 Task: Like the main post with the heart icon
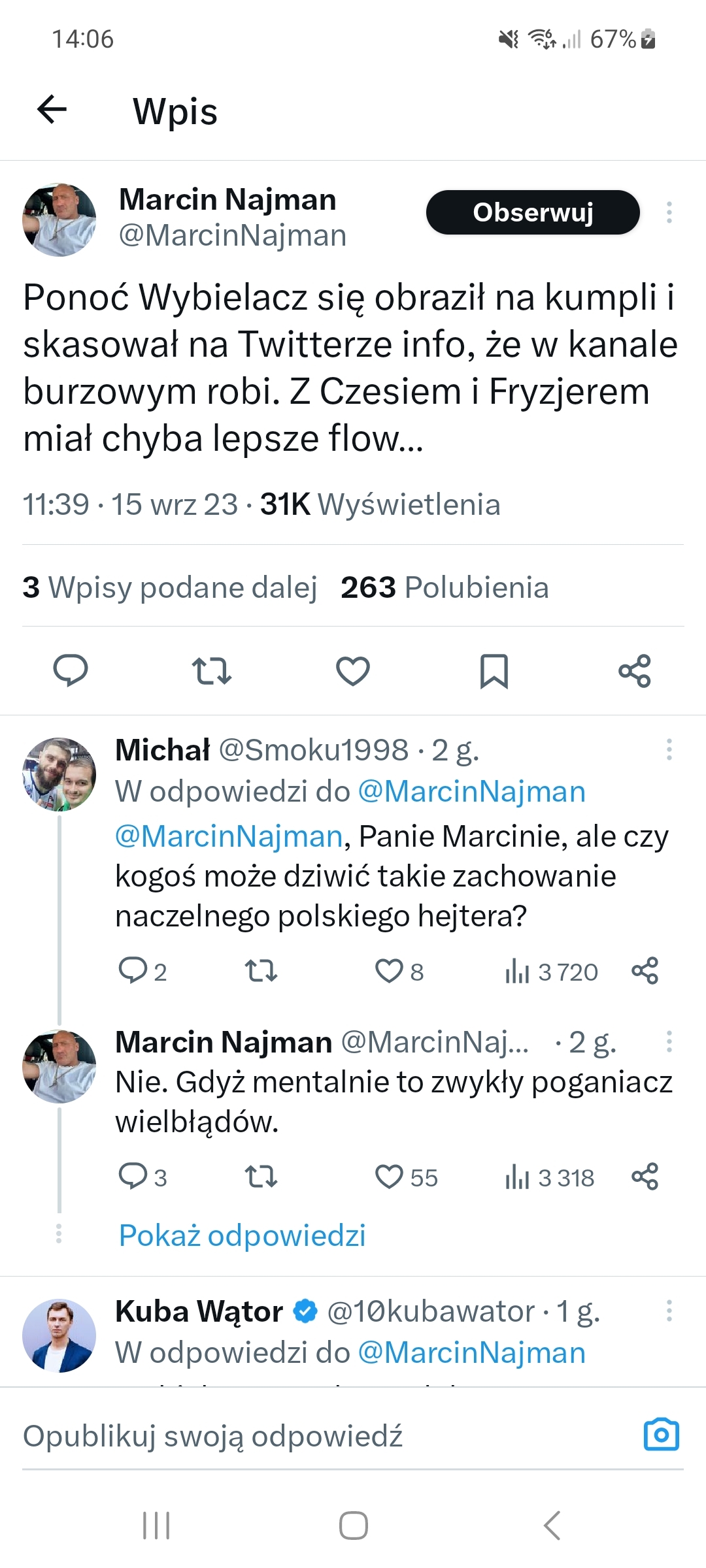pyautogui.click(x=353, y=670)
